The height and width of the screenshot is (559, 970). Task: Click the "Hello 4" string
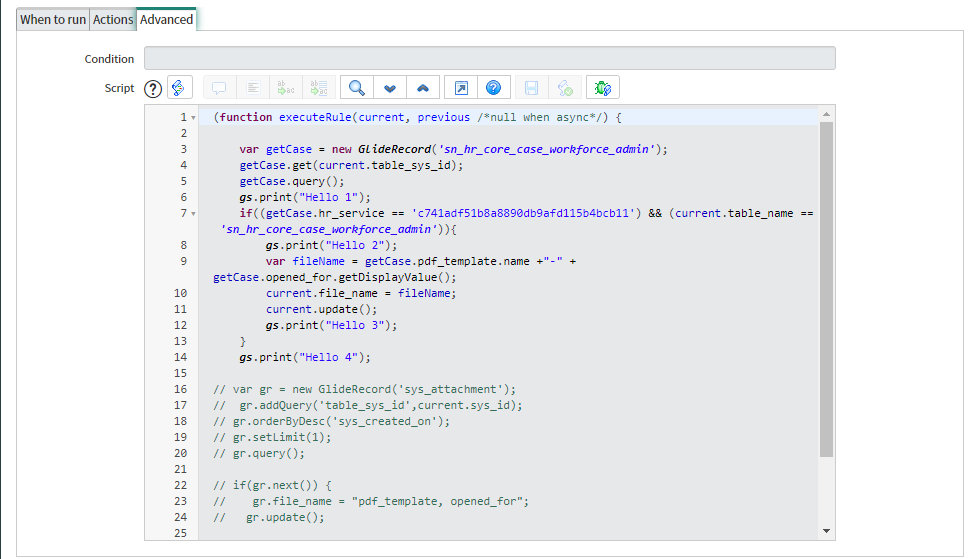pyautogui.click(x=328, y=357)
